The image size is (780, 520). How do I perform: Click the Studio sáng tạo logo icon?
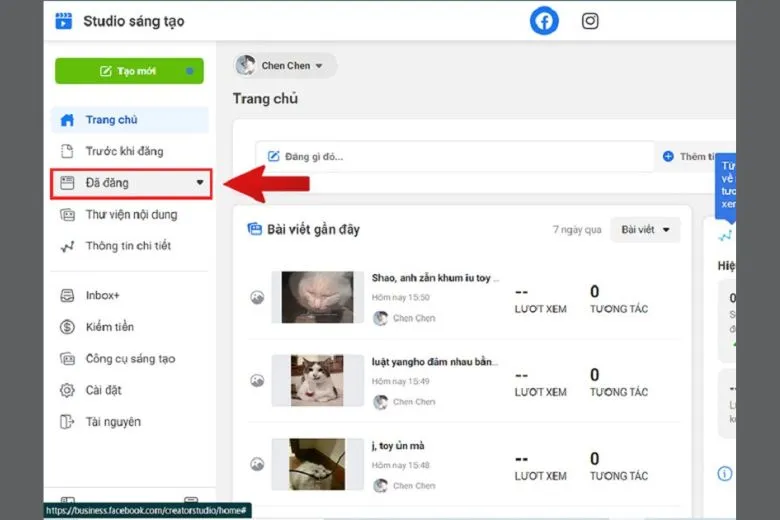[64, 21]
